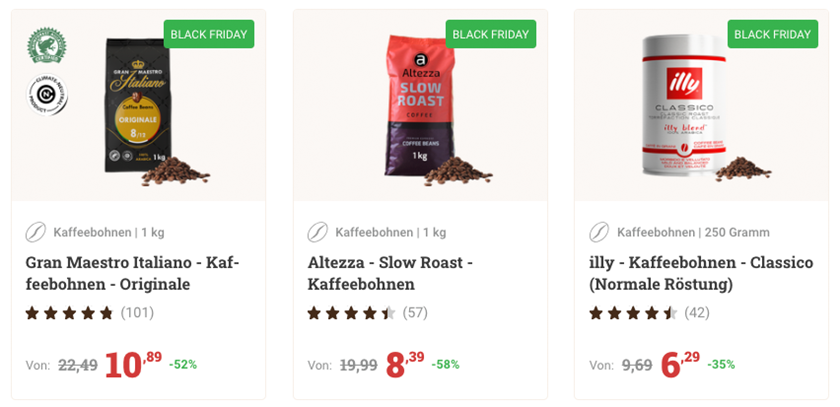Viewport: 840px width, 407px height.
Task: Open Gran Maestro Italiano Originale product title
Action: [132, 273]
